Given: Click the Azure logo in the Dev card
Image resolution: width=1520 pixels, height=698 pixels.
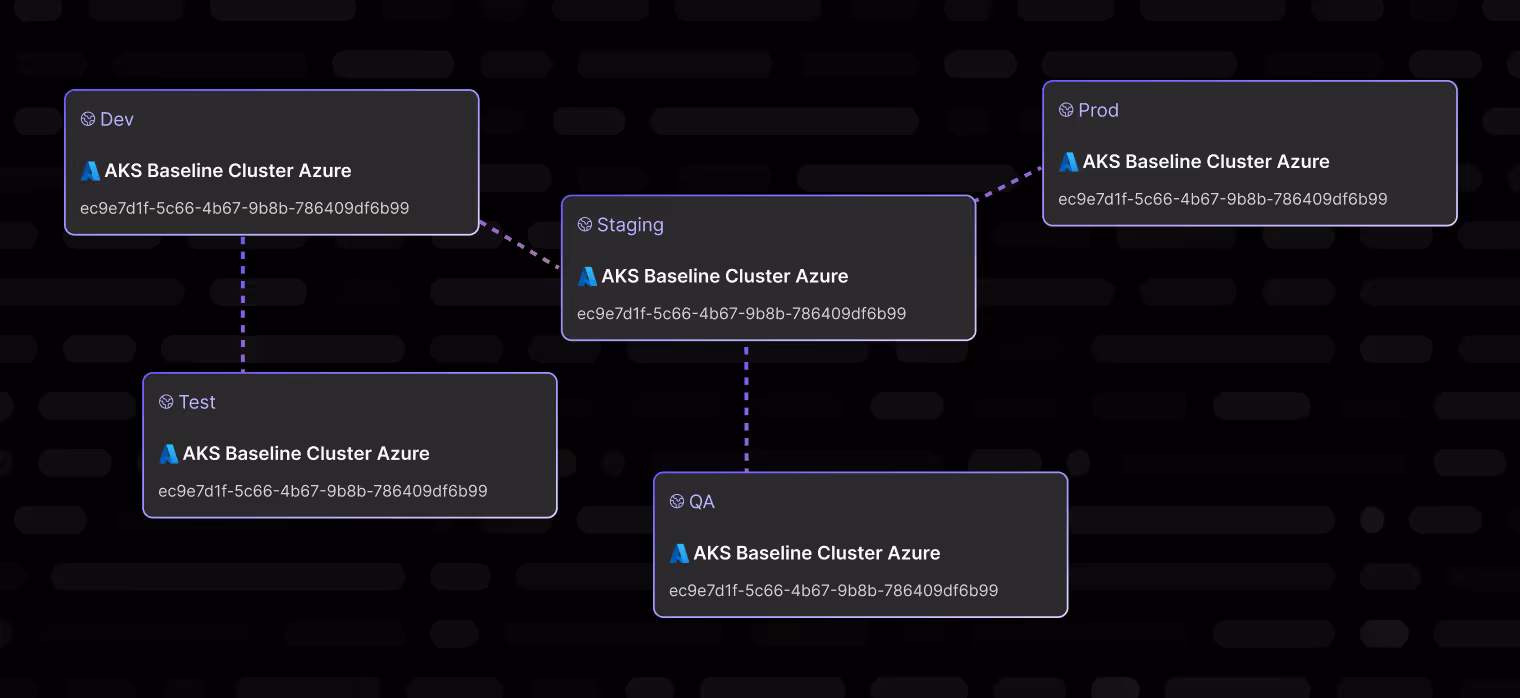Looking at the screenshot, I should pyautogui.click(x=91, y=171).
